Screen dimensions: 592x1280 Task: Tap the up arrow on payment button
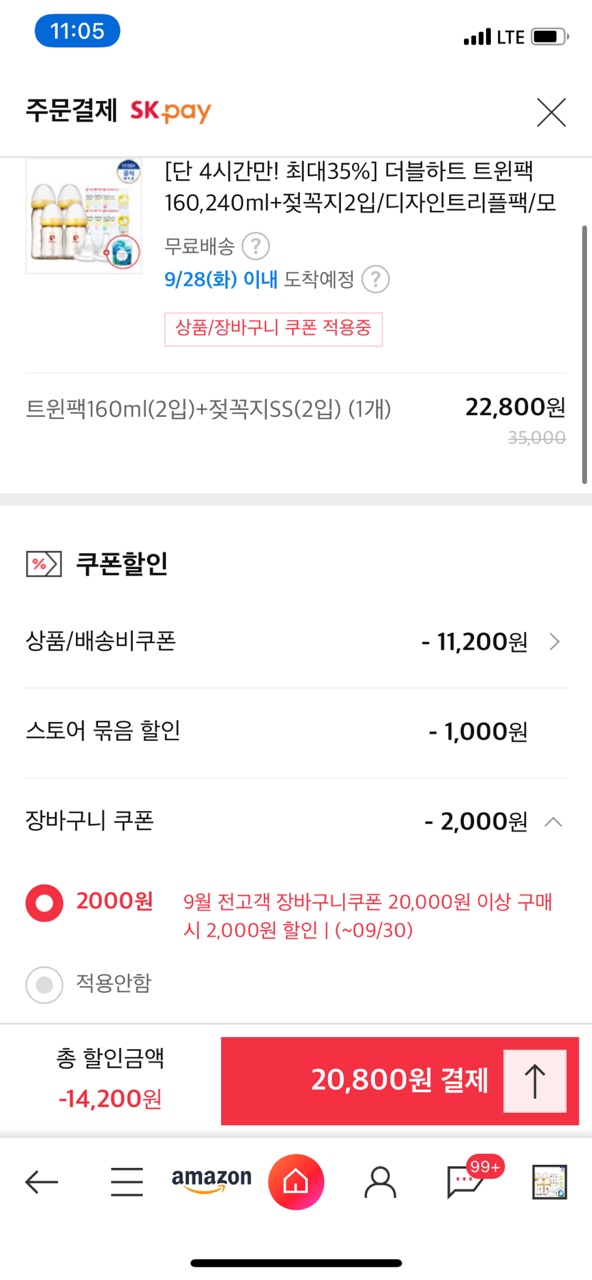[x=534, y=1081]
